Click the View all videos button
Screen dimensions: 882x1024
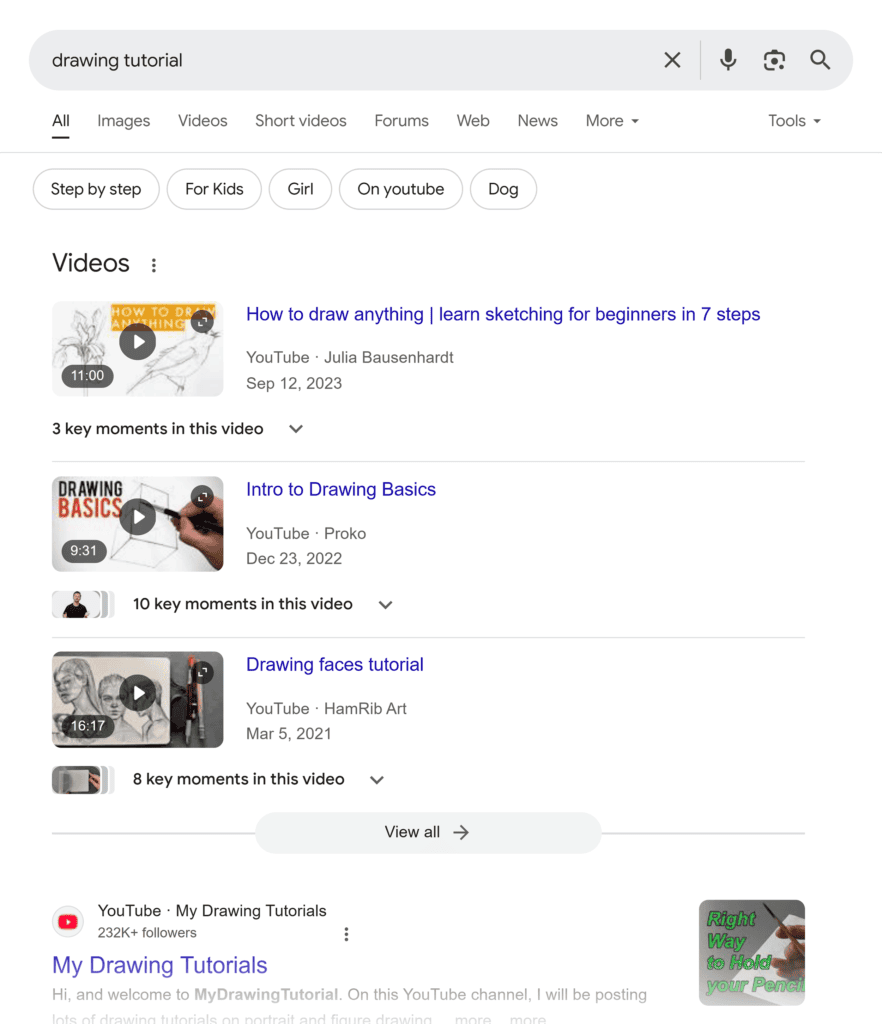click(x=428, y=832)
